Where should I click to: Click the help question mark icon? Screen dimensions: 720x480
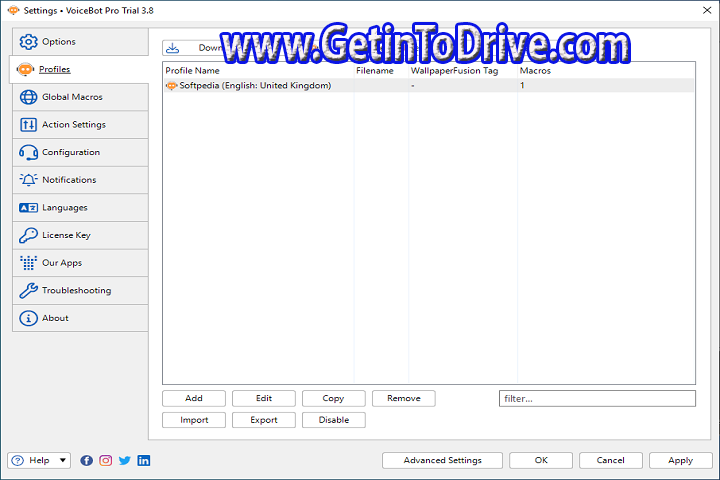click(x=17, y=460)
